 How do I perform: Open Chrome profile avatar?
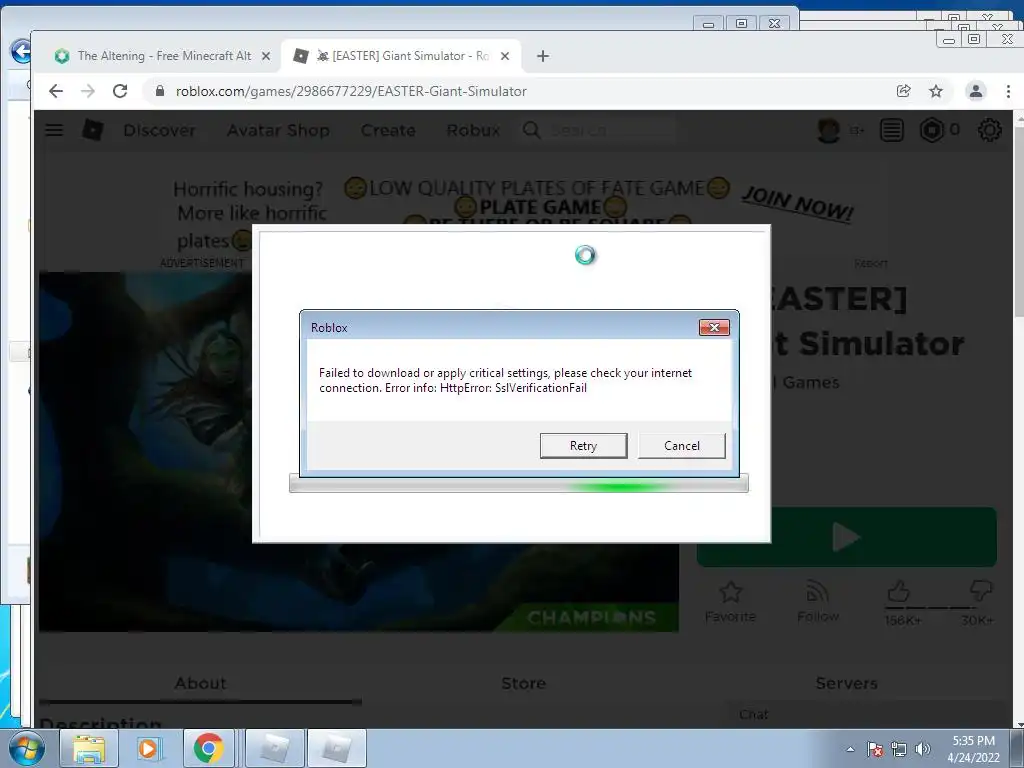[x=976, y=91]
